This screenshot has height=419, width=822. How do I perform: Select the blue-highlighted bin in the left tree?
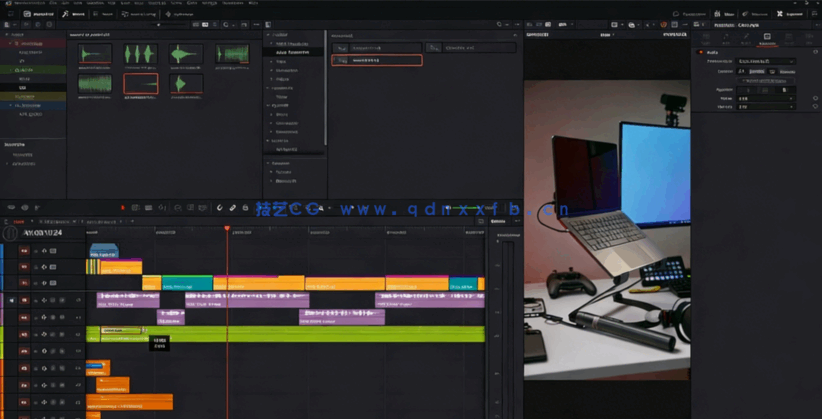pos(33,105)
